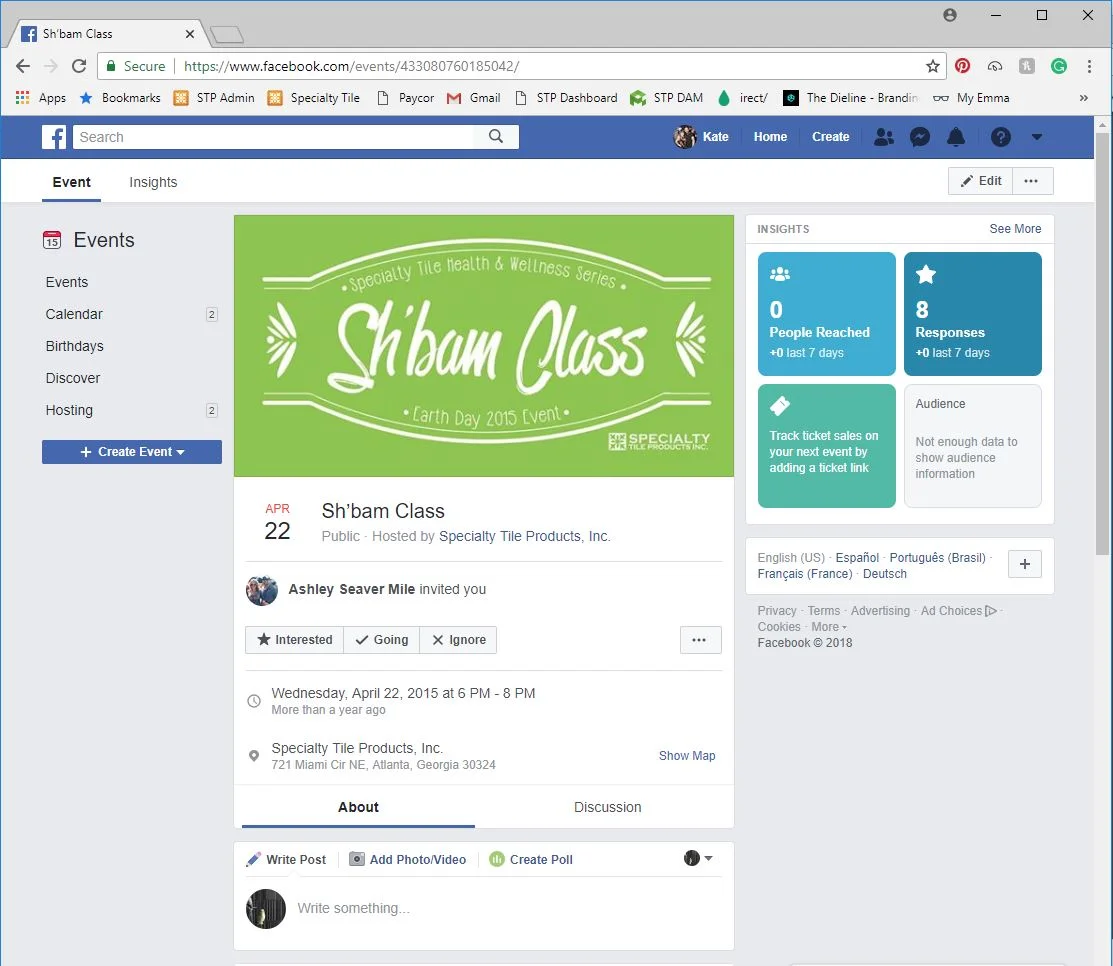Select Events in left sidebar
The width and height of the screenshot is (1113, 966).
pos(67,282)
